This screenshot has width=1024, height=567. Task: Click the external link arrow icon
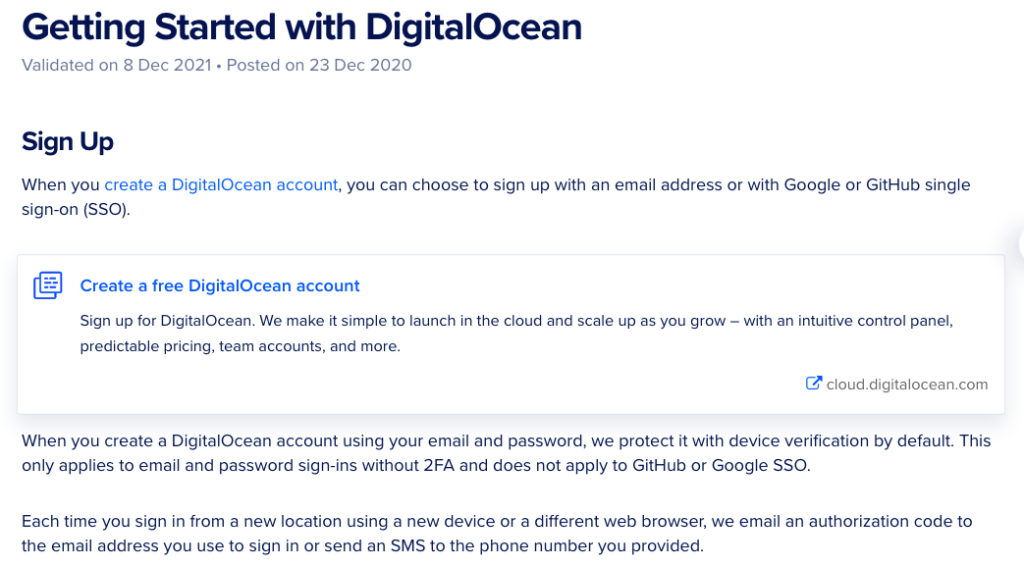click(x=813, y=383)
